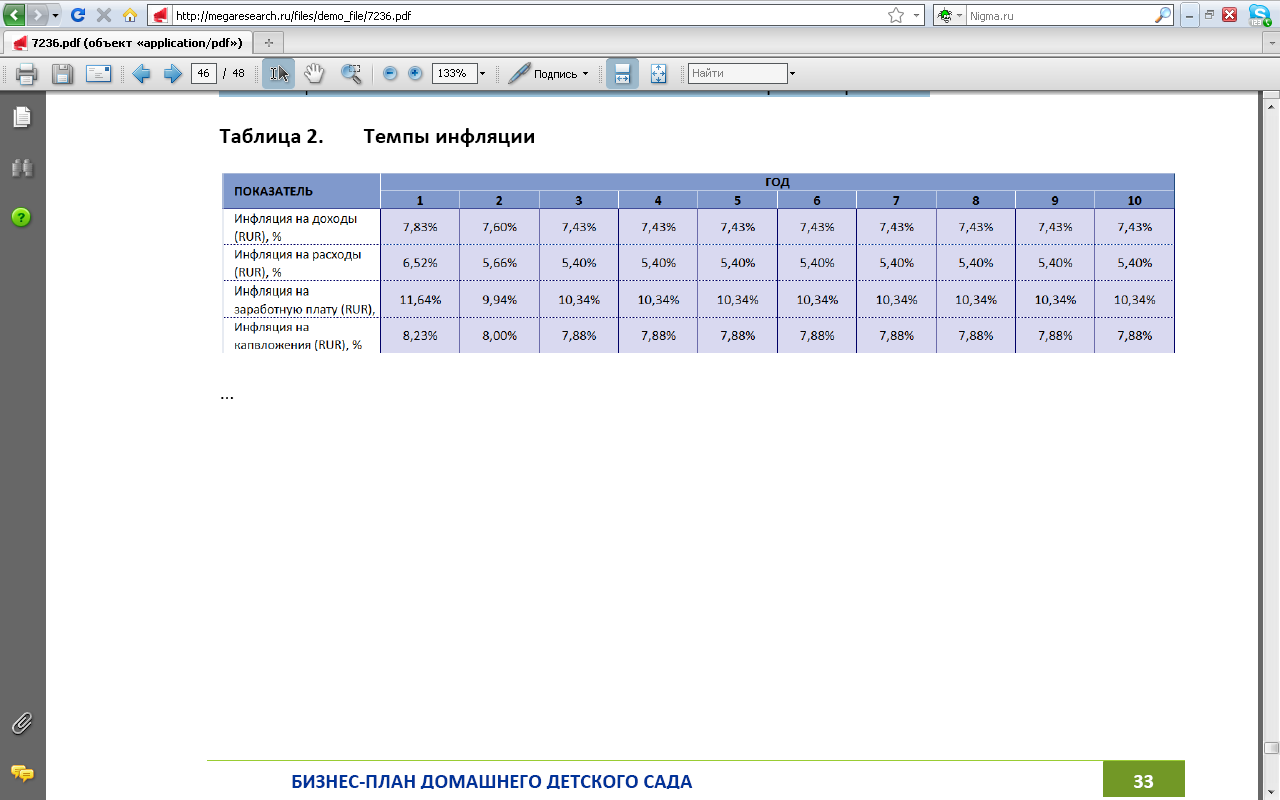This screenshot has width=1280, height=800.
Task: Click the Найти search field
Action: (x=738, y=74)
